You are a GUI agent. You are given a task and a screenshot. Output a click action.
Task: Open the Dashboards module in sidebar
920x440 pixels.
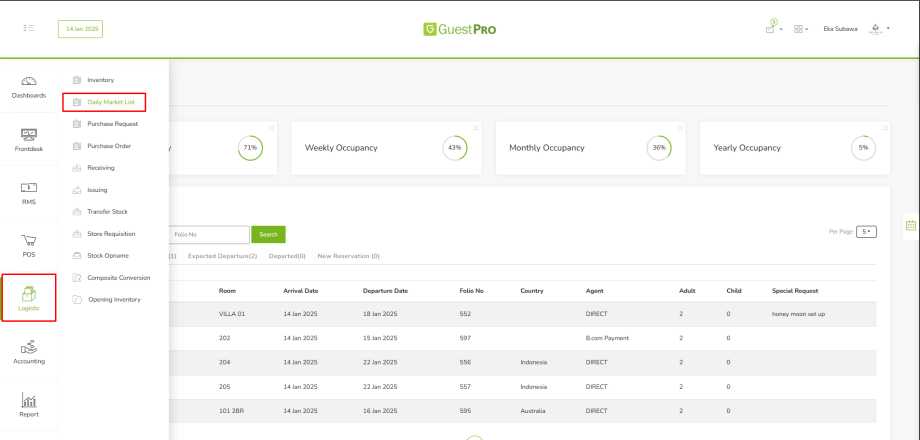[x=29, y=87]
